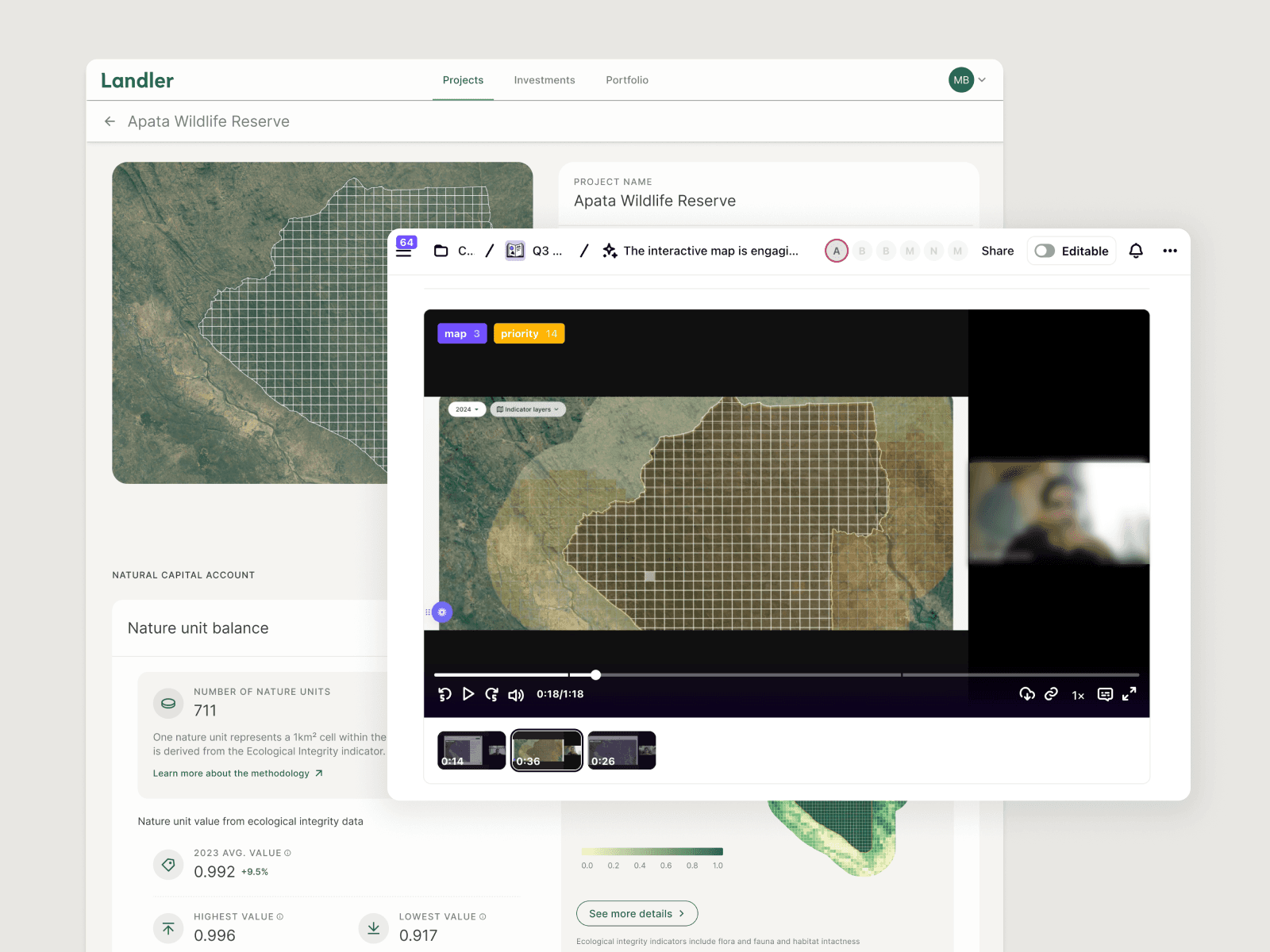The height and width of the screenshot is (952, 1270).
Task: Switch to the Portfolio tab
Action: pos(627,80)
